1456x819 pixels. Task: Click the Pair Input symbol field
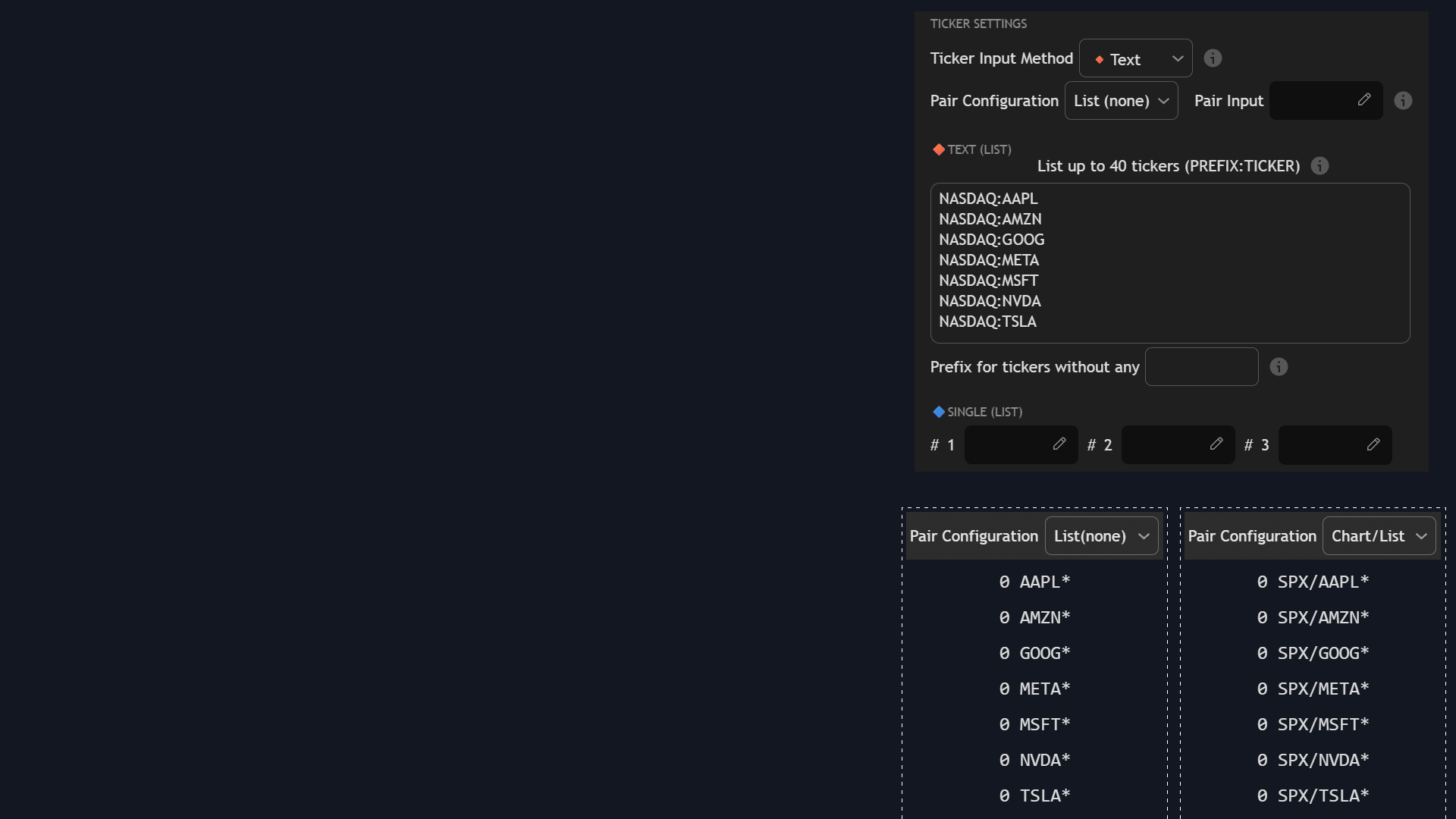pyautogui.click(x=1313, y=101)
